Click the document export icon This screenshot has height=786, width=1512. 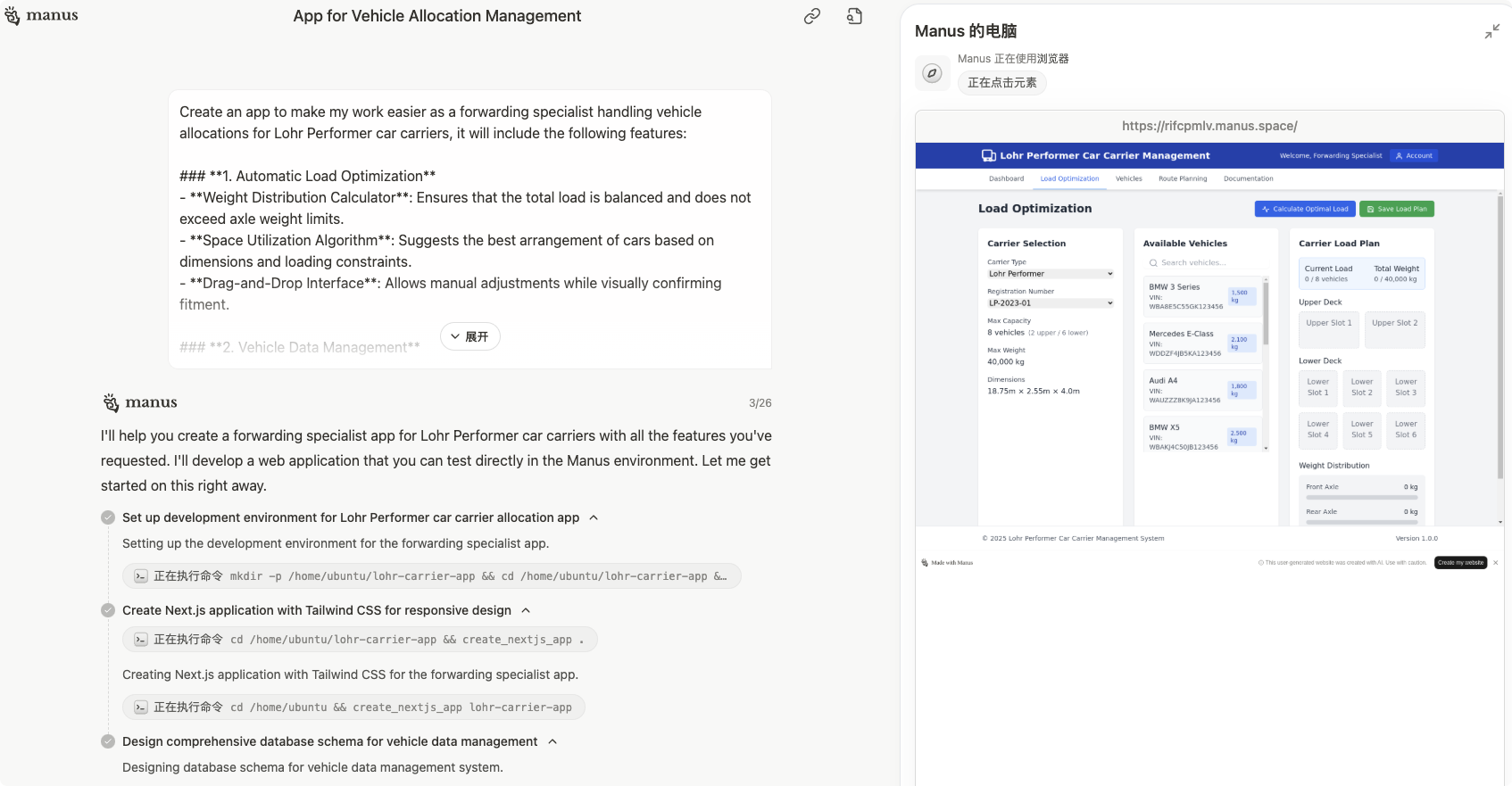854,16
